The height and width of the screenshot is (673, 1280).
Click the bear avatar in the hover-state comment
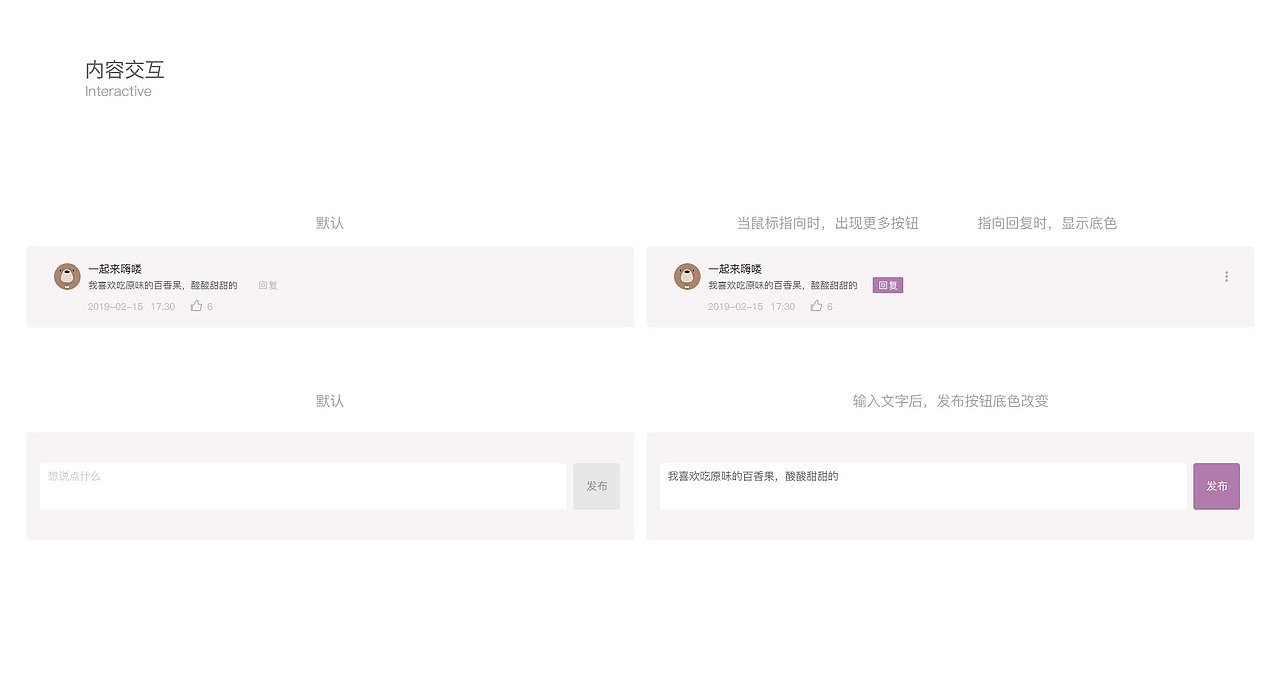point(686,276)
